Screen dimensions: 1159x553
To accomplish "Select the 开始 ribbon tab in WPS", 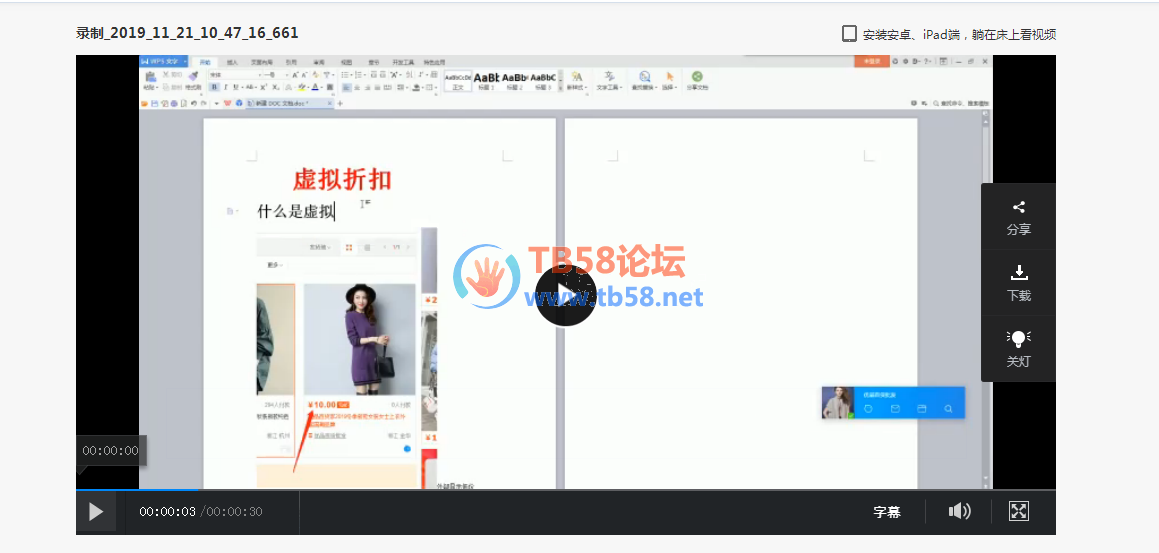I will (x=205, y=62).
